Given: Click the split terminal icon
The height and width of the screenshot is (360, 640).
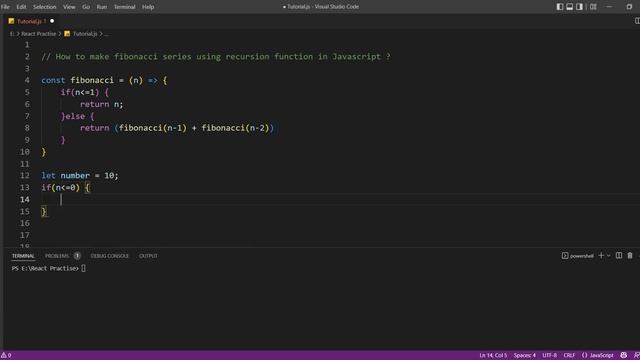Looking at the screenshot, I should (619, 256).
